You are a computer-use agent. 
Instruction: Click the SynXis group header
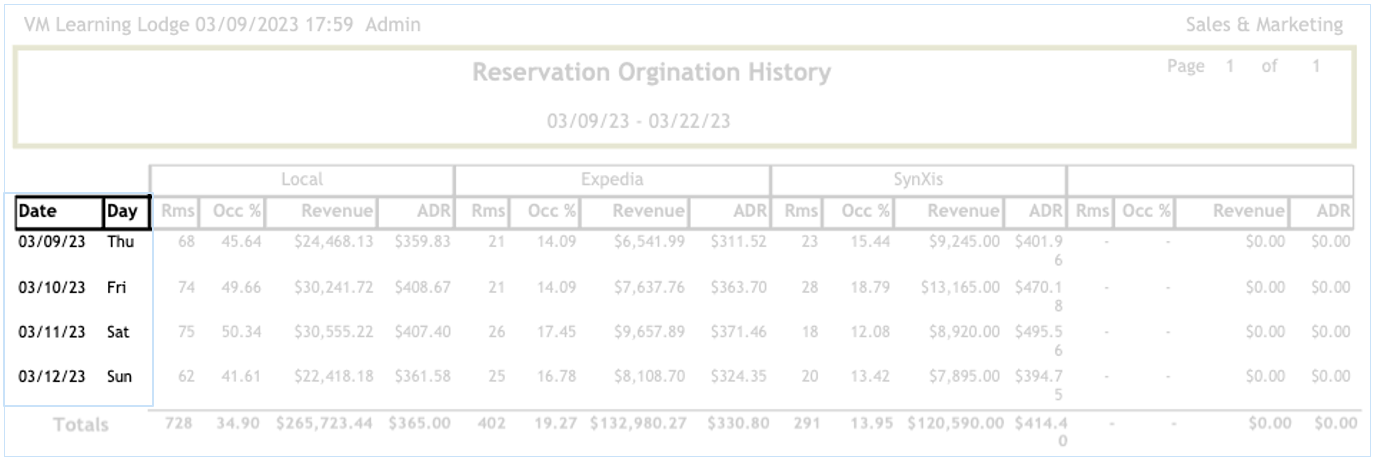coord(919,180)
